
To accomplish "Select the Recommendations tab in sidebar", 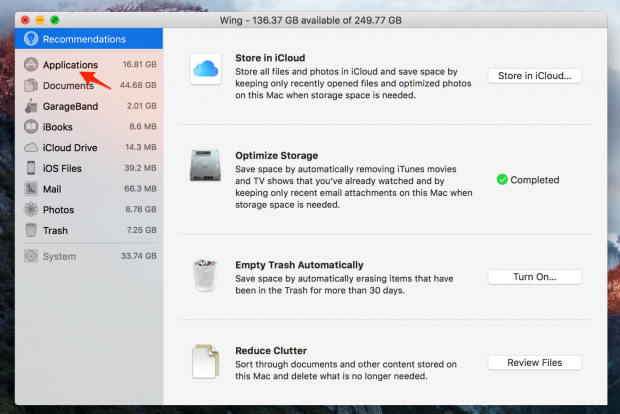I will (x=84, y=39).
